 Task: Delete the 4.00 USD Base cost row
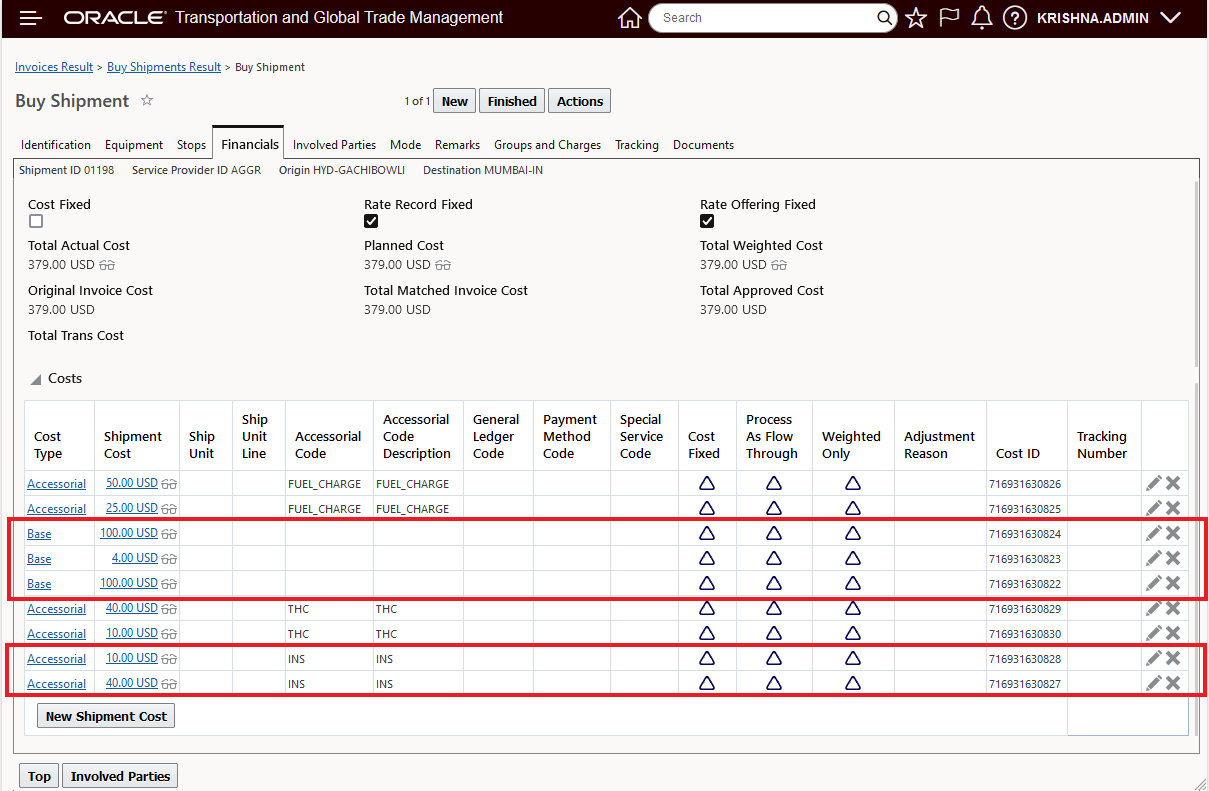(x=1173, y=558)
